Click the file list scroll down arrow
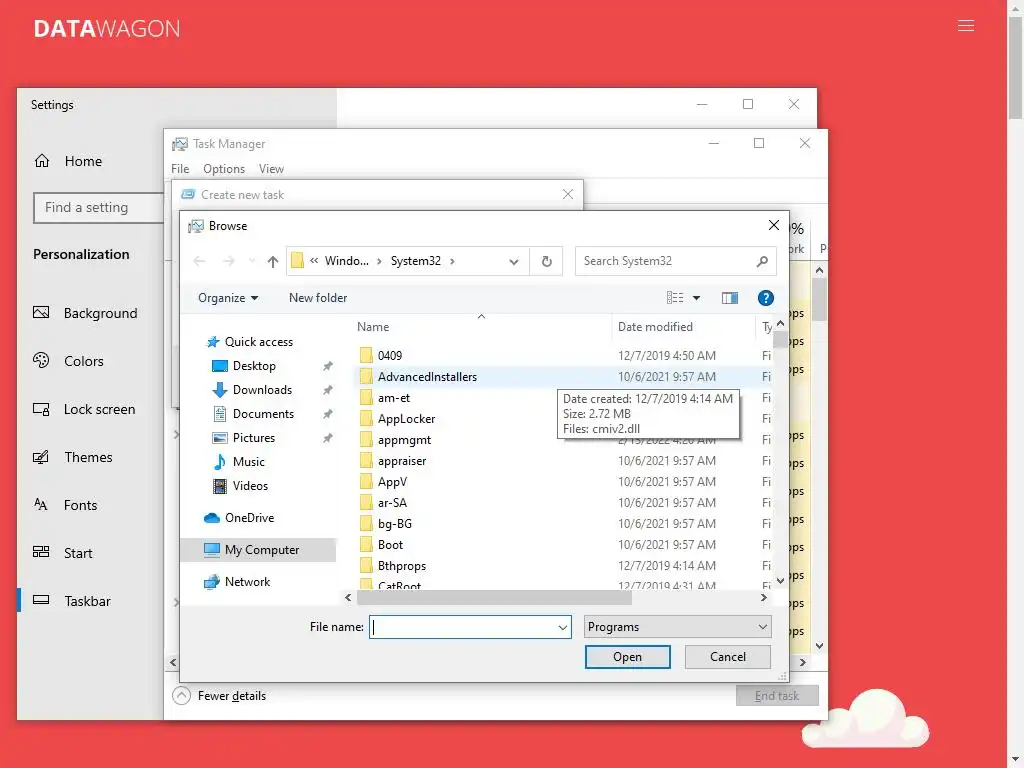Viewport: 1024px width, 768px height. coord(780,581)
